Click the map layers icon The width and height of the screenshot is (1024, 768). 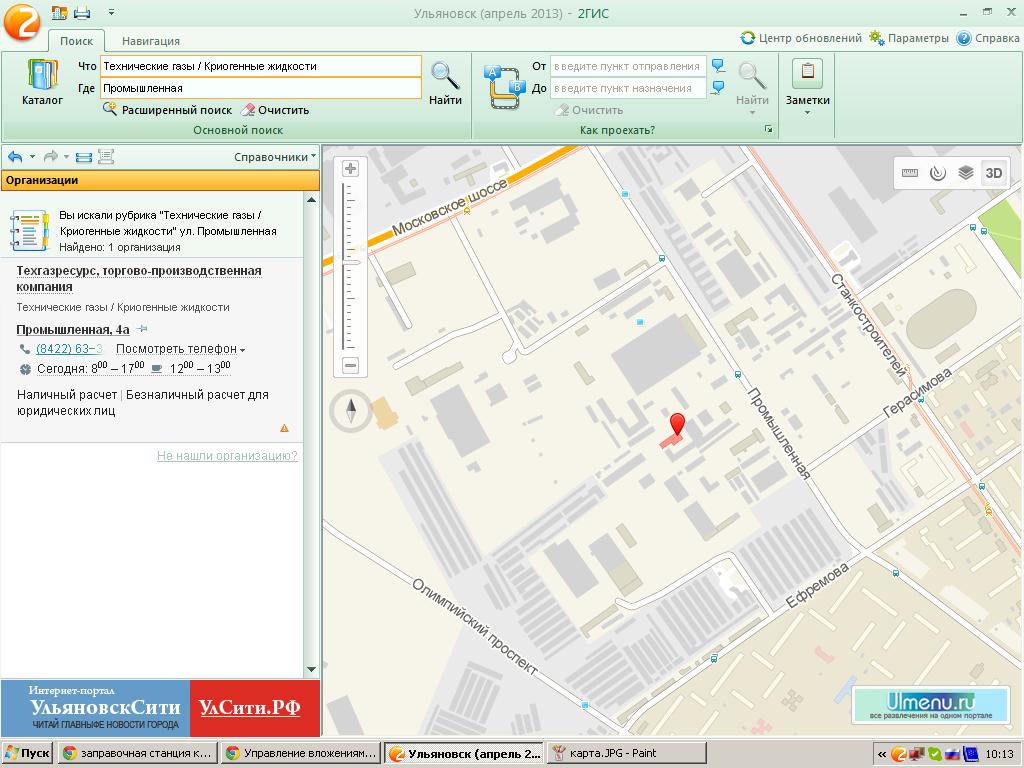(965, 172)
